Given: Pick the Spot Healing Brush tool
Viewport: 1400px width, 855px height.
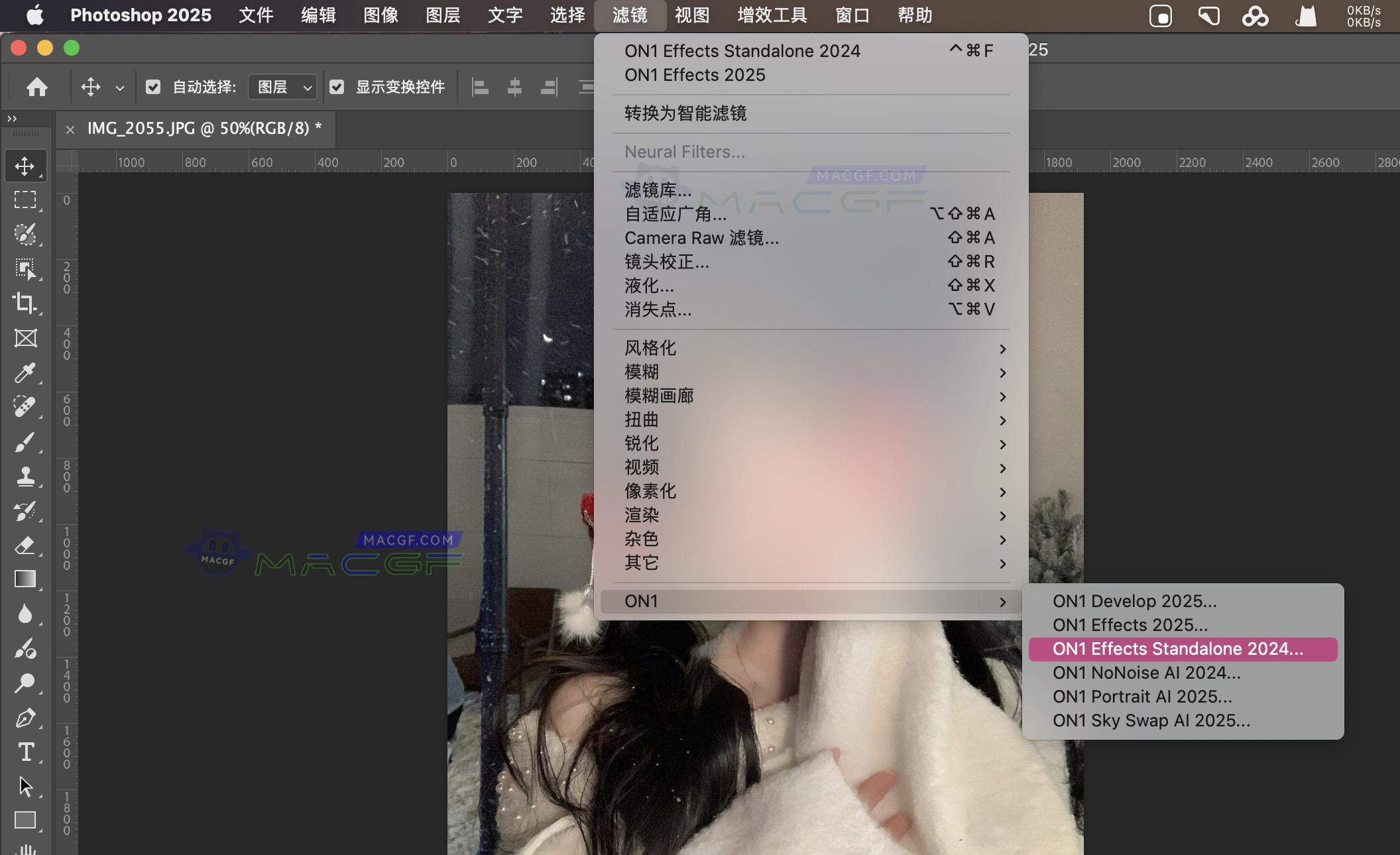Looking at the screenshot, I should 25,406.
